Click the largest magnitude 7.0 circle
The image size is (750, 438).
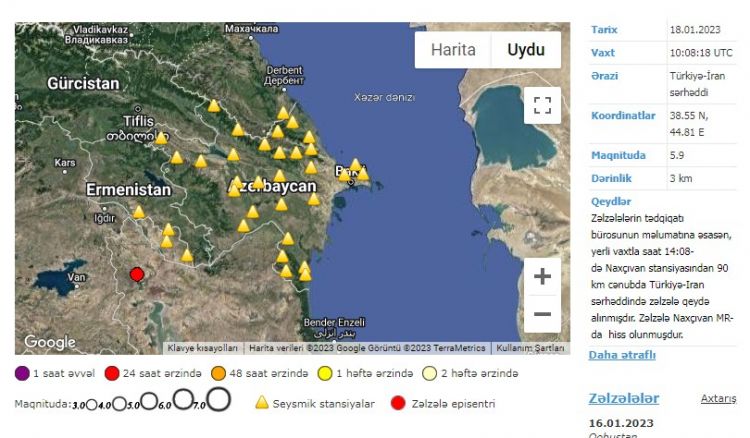tap(219, 401)
